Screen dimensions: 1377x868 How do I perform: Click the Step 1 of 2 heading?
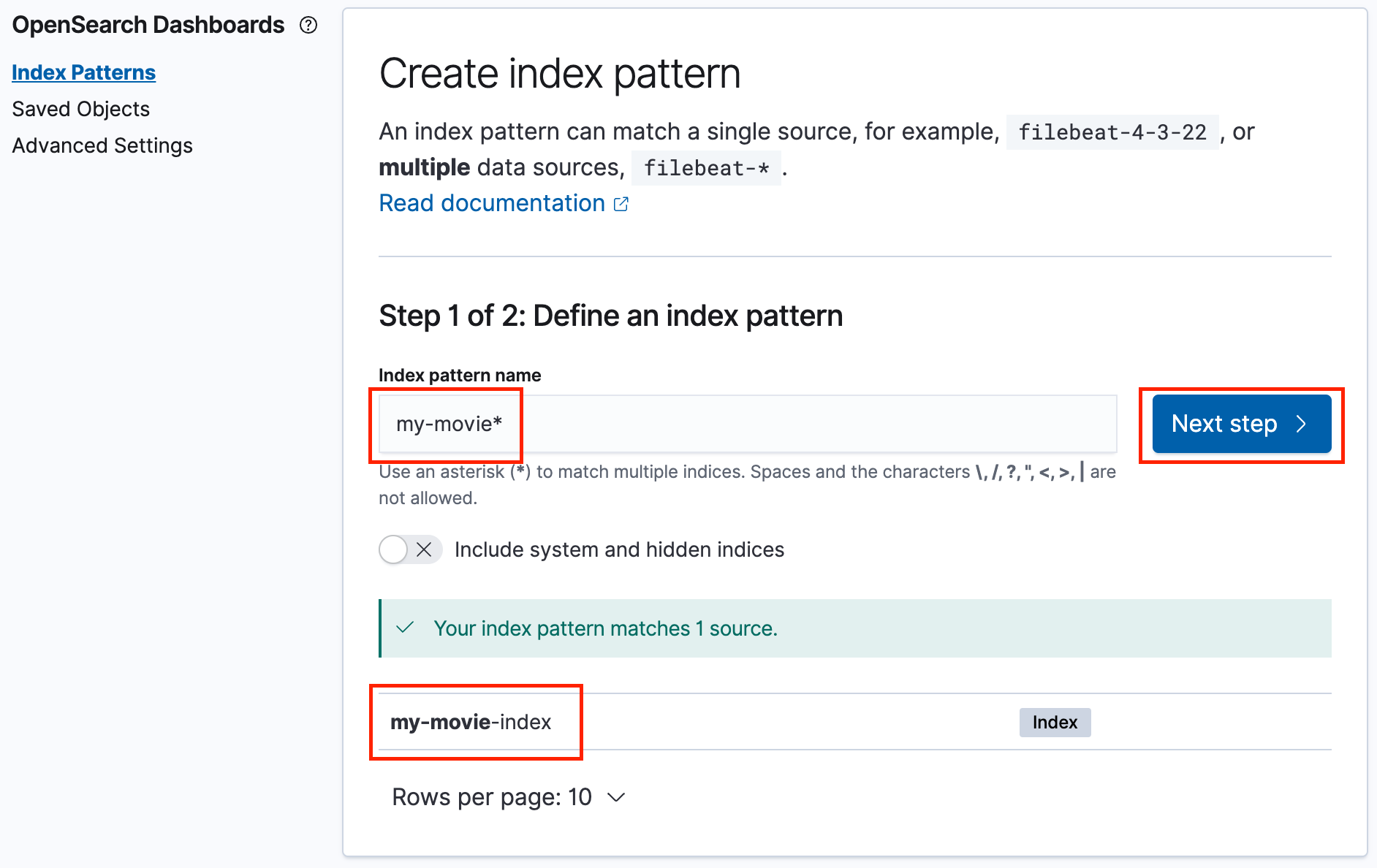pos(610,316)
